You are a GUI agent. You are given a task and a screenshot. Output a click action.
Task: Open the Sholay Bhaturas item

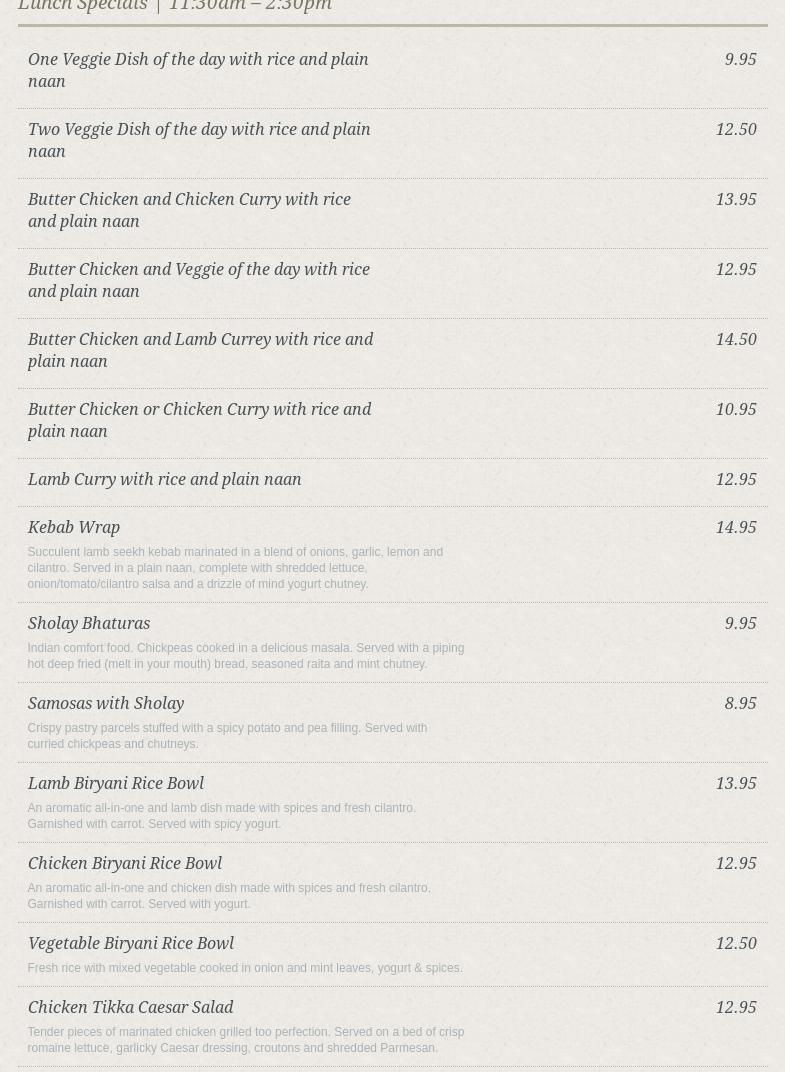click(x=88, y=624)
